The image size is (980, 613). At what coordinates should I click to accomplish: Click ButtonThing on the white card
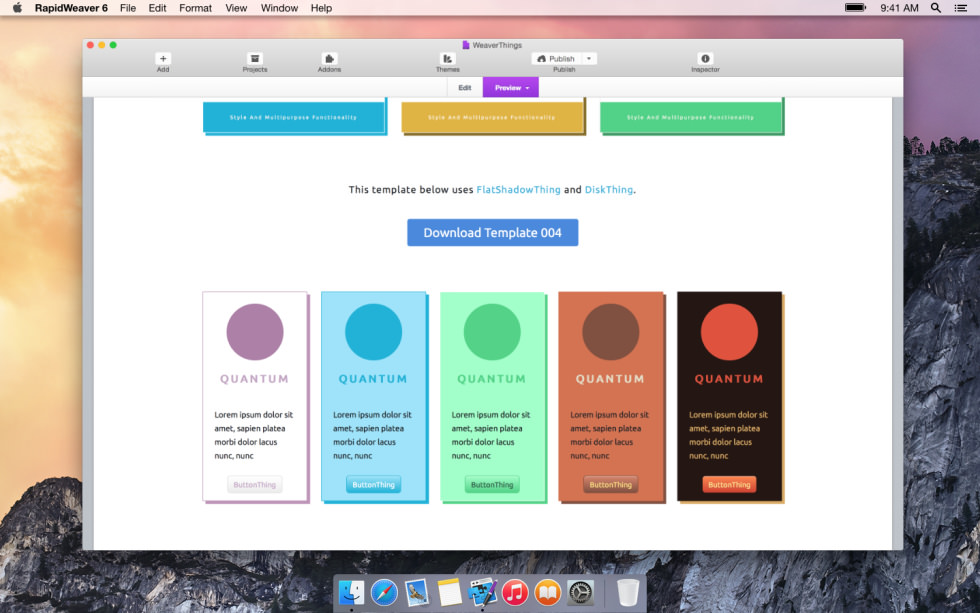coord(254,484)
